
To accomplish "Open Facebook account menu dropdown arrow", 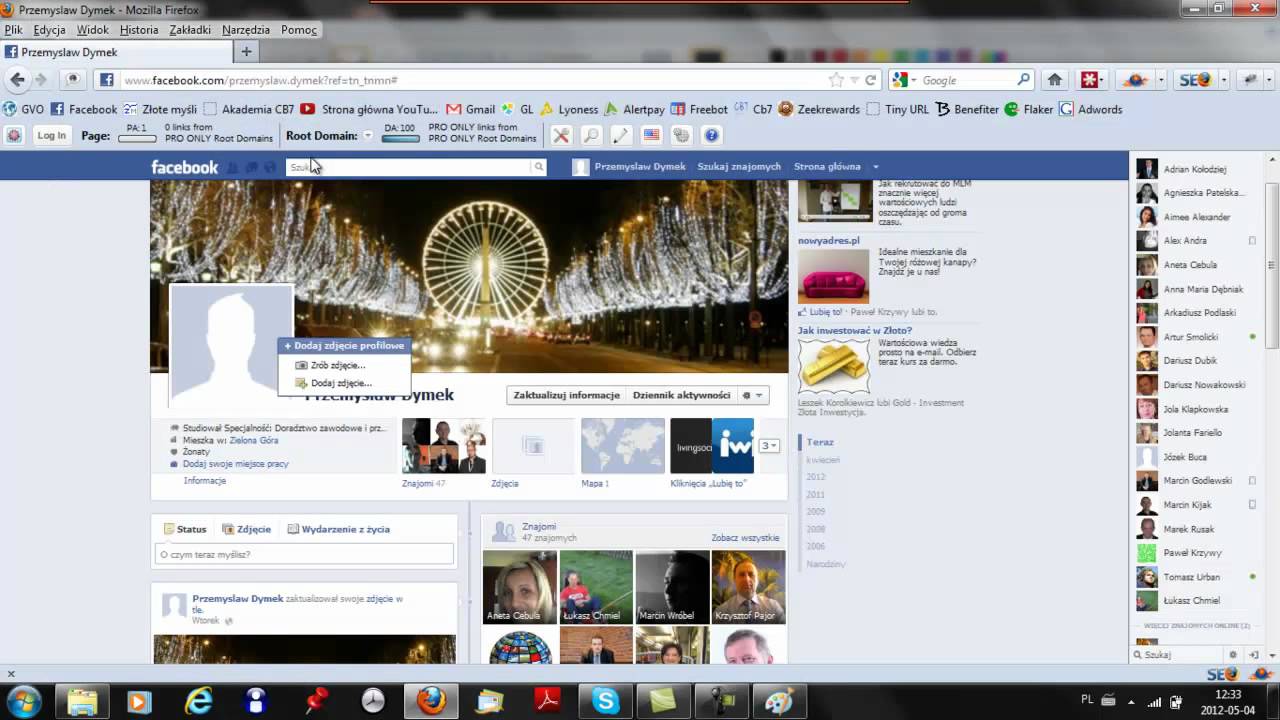I will pyautogui.click(x=875, y=167).
